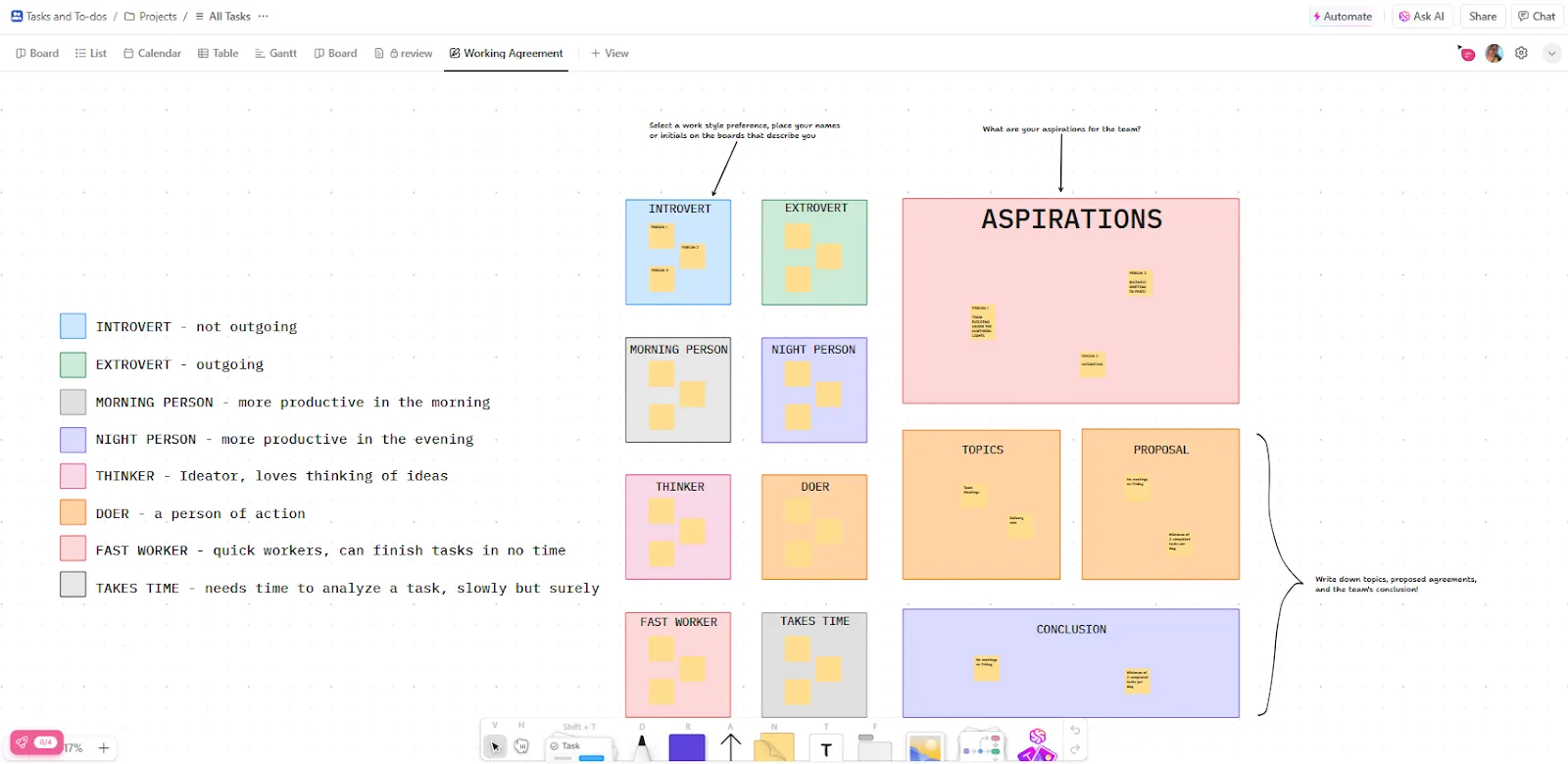Open the review doc tab
The height and width of the screenshot is (764, 1568).
click(403, 53)
